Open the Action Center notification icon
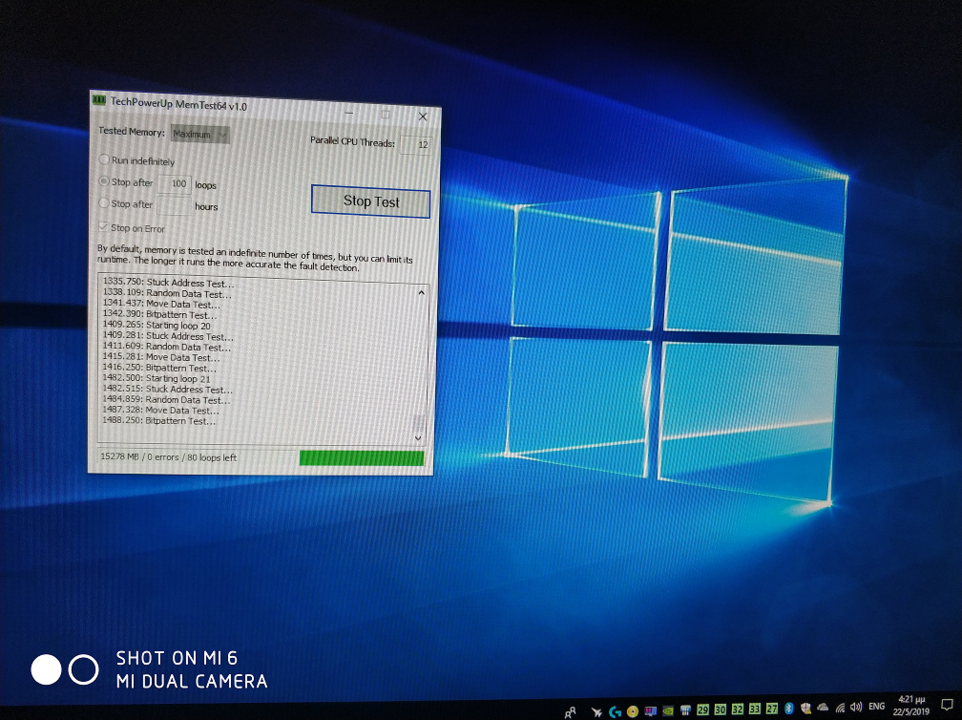The width and height of the screenshot is (962, 720). pos(947,703)
